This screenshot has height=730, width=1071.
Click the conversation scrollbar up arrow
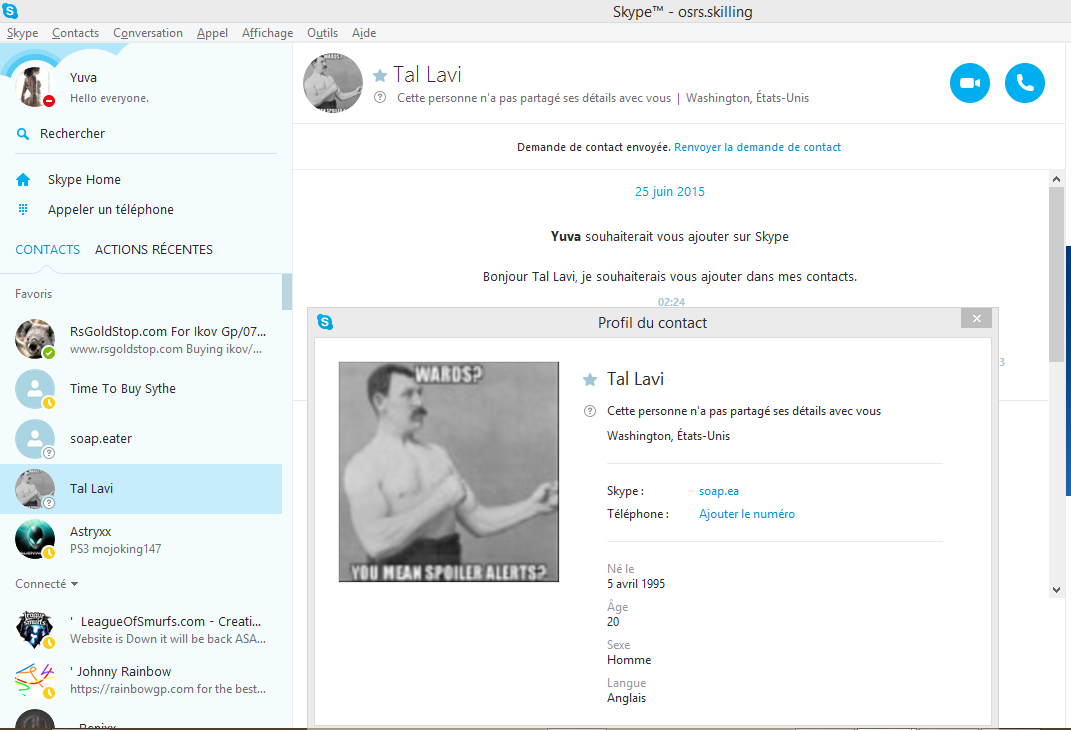click(1056, 179)
